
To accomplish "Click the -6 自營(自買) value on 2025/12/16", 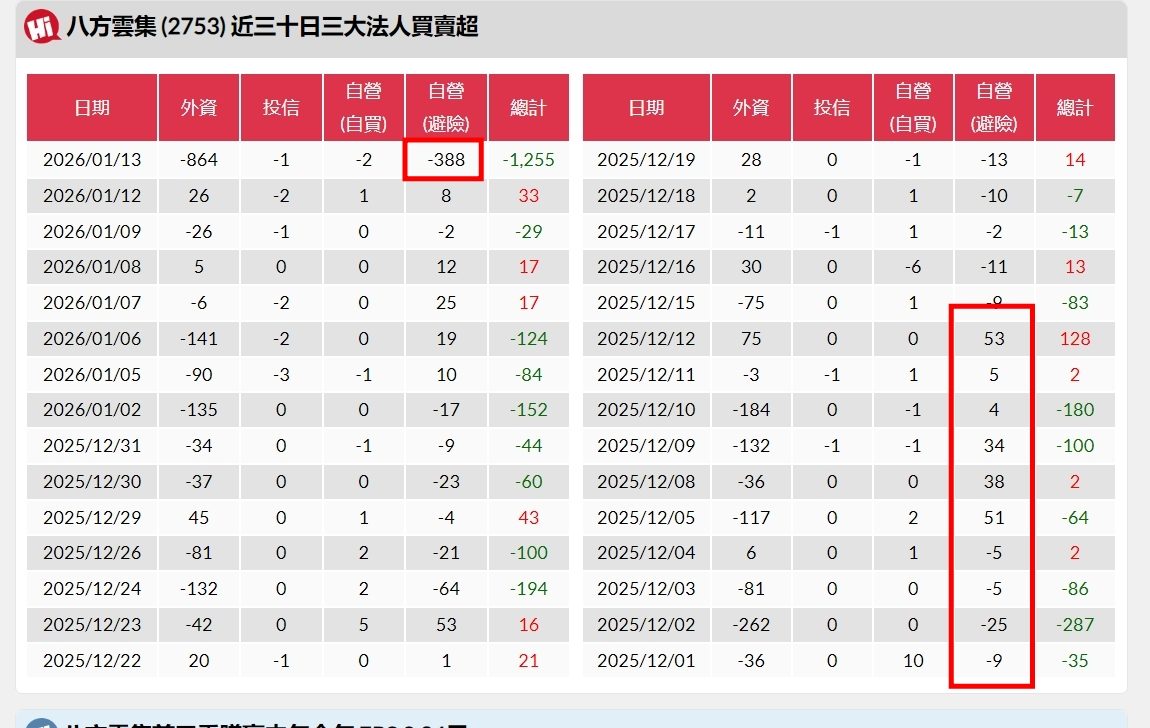I will click(913, 267).
